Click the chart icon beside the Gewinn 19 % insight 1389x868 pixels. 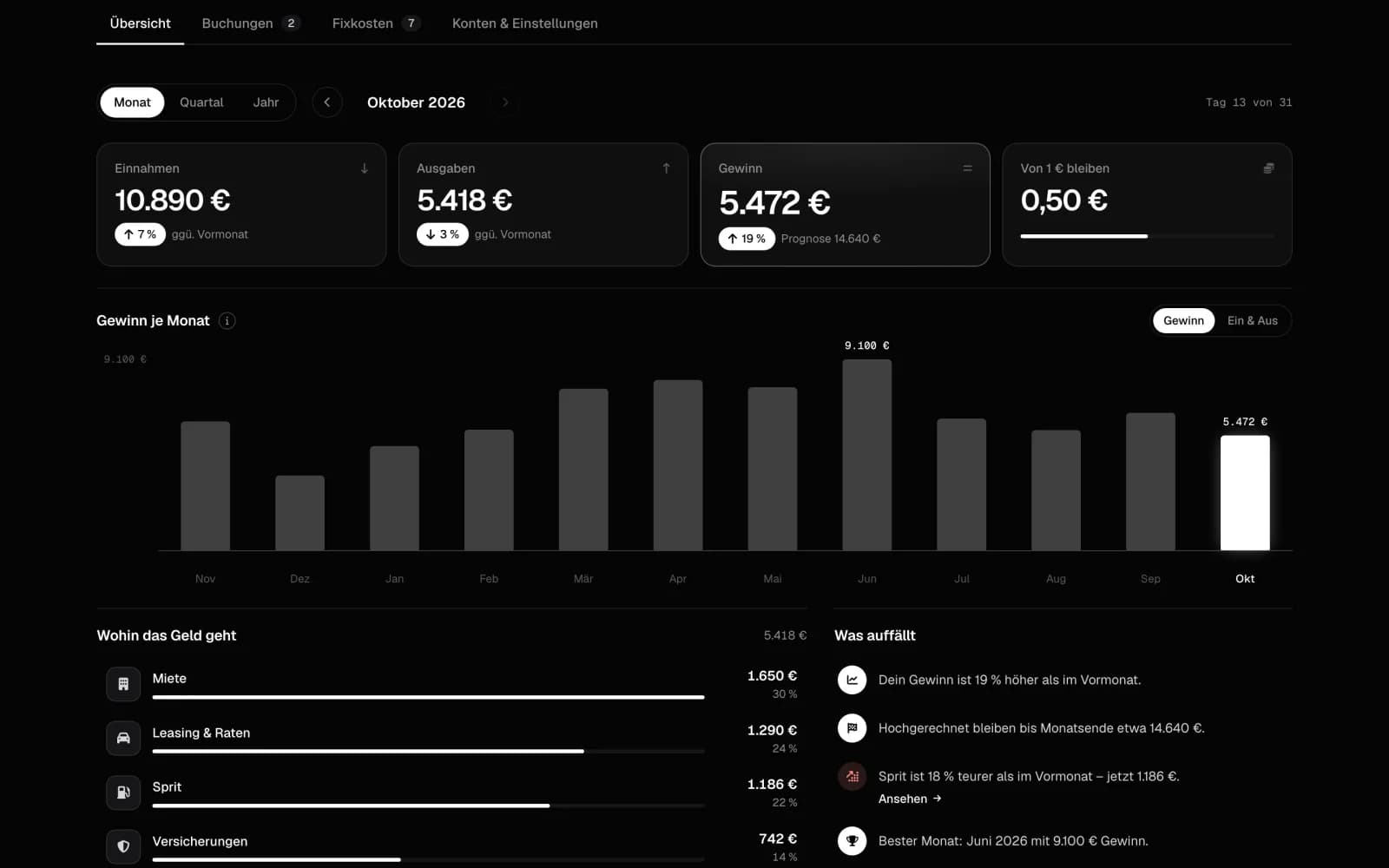click(852, 680)
